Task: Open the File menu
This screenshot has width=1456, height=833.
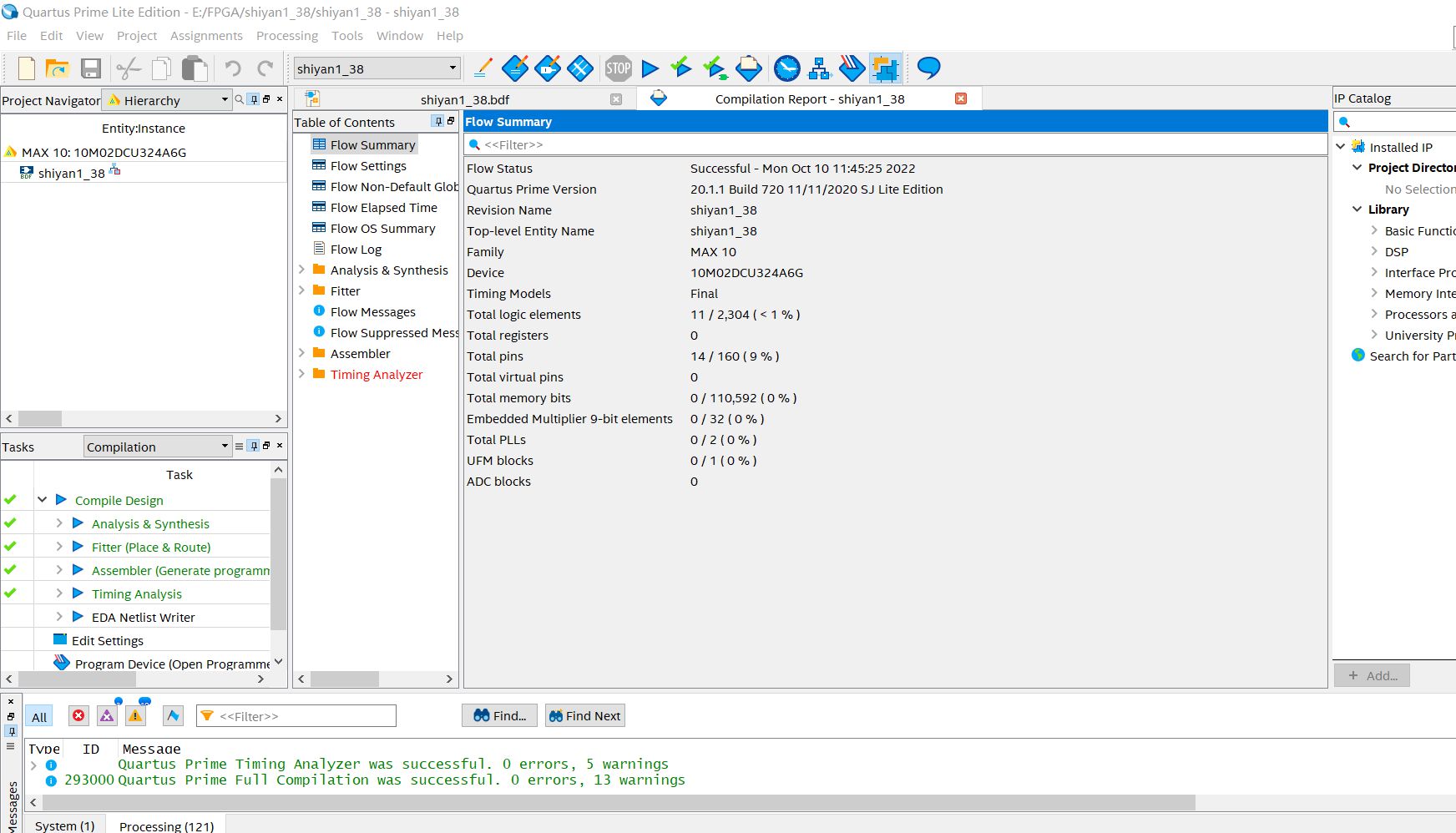Action: [17, 36]
